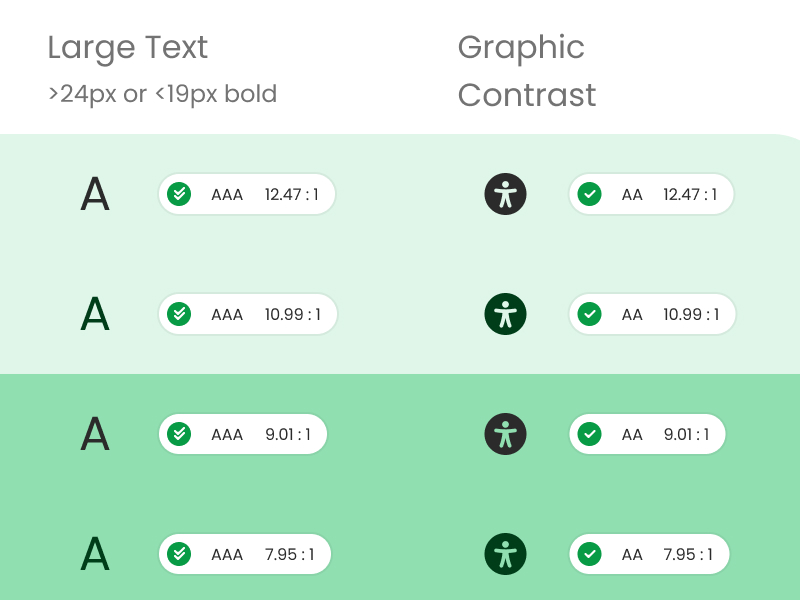The image size is (800, 600).
Task: Click the accessibility icon beside AA 7.95 : 1
Action: pyautogui.click(x=505, y=554)
